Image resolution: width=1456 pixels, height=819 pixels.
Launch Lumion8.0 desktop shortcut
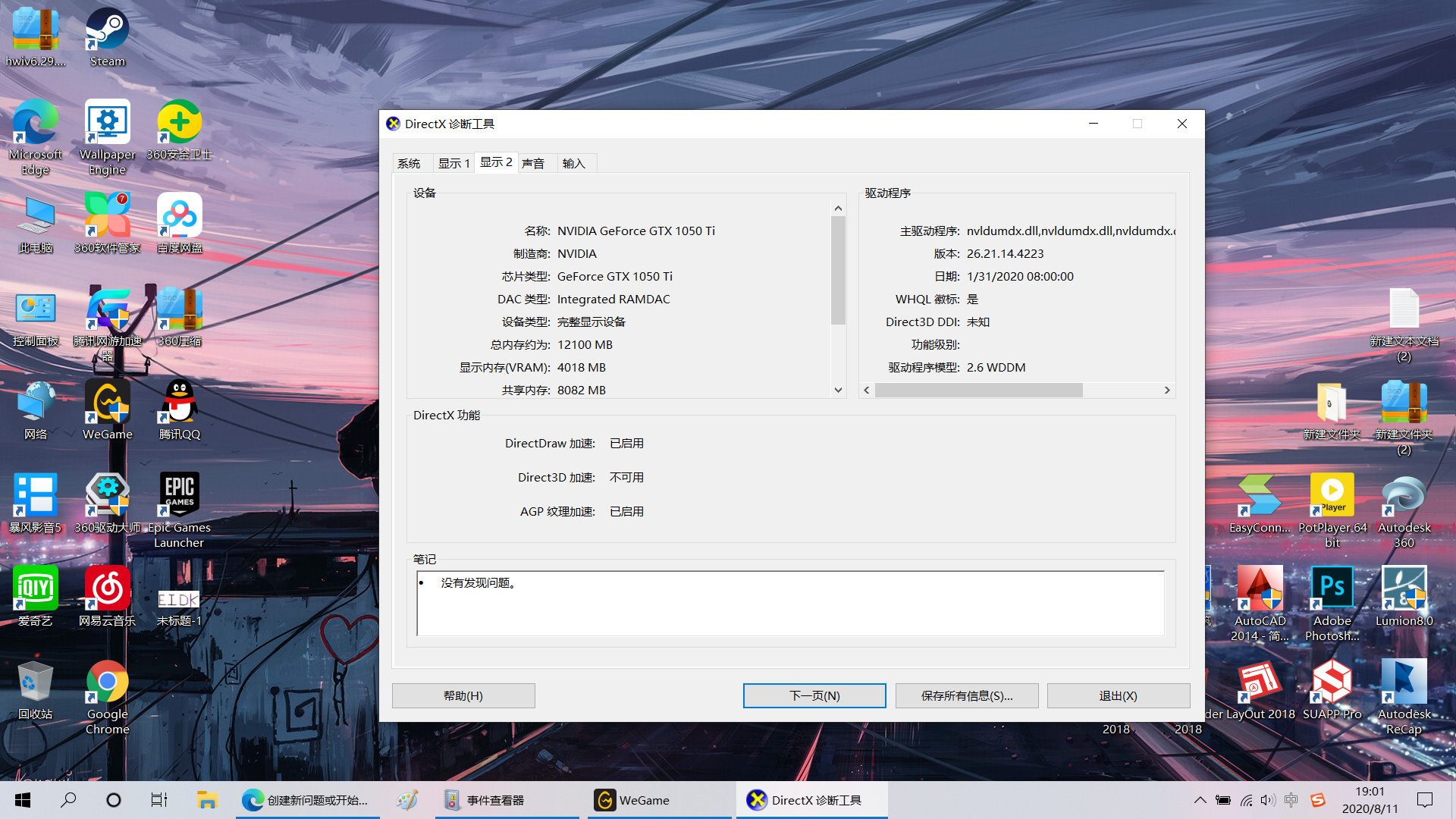click(x=1404, y=597)
